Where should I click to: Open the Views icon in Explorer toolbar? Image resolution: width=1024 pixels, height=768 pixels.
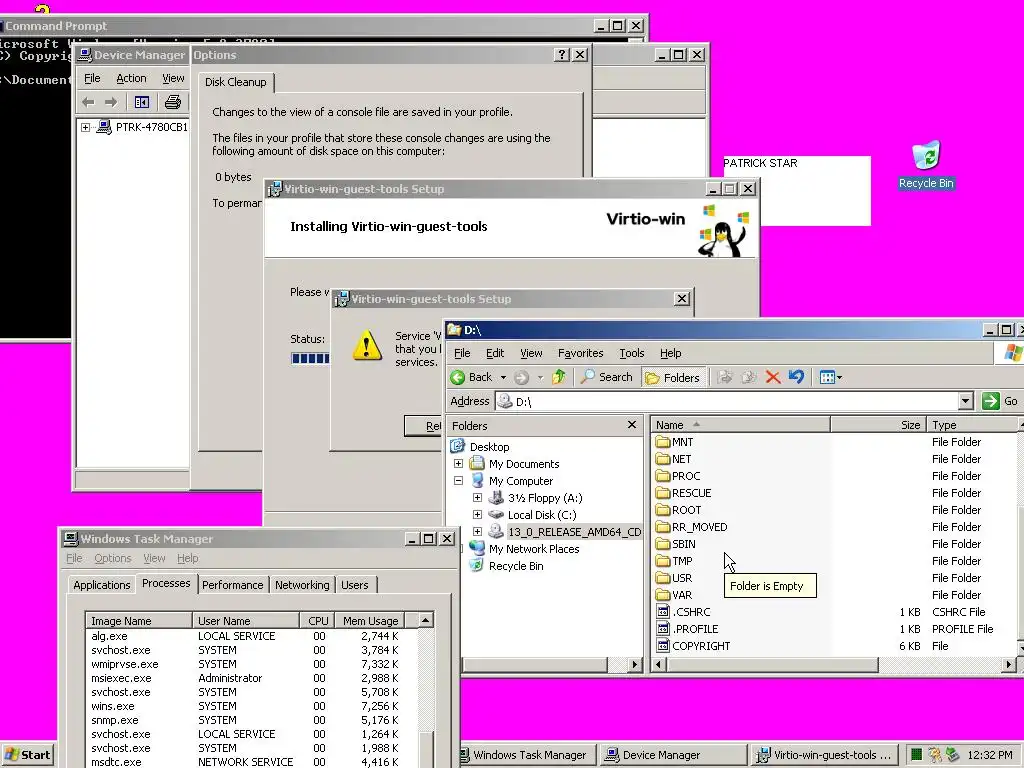[827, 377]
